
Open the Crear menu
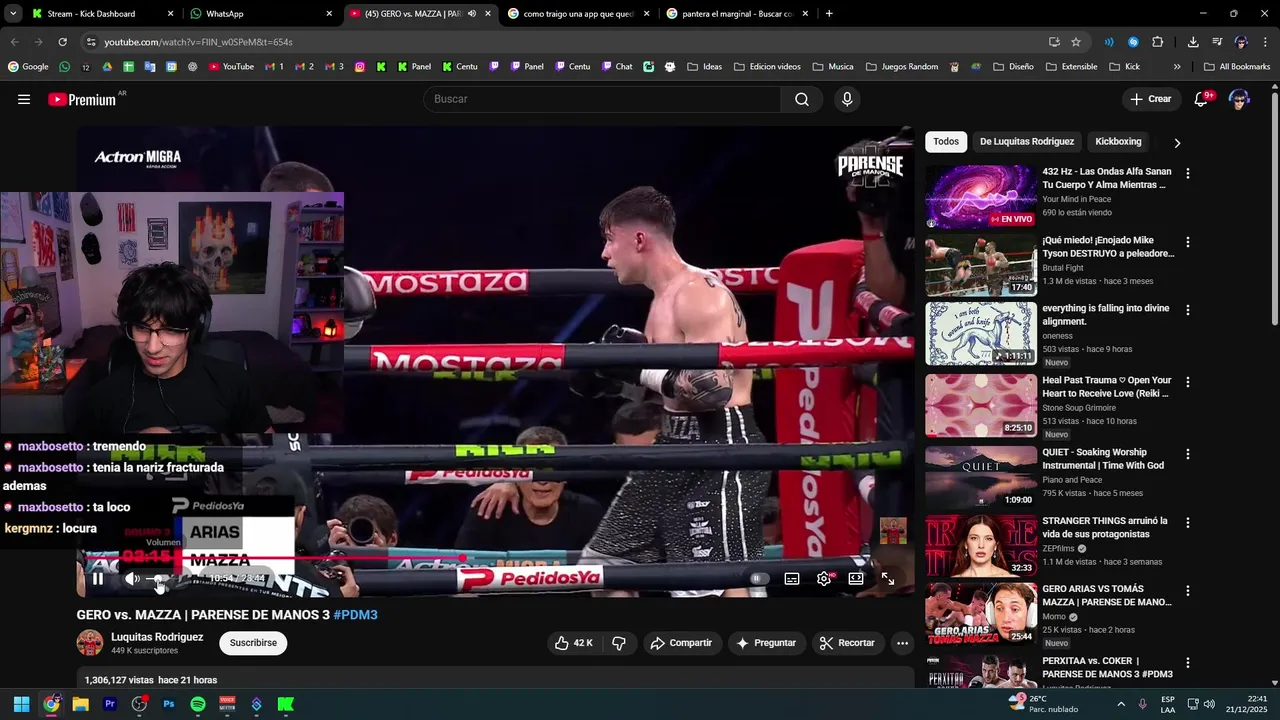[1151, 99]
